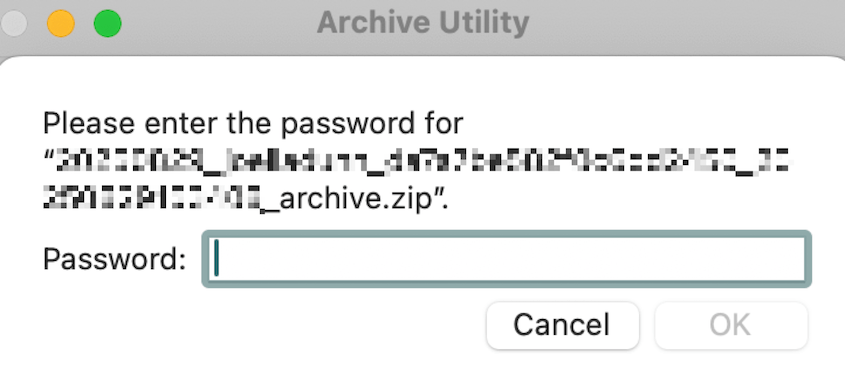Zoom the window with the green button
This screenshot has width=845, height=382.
108,24
